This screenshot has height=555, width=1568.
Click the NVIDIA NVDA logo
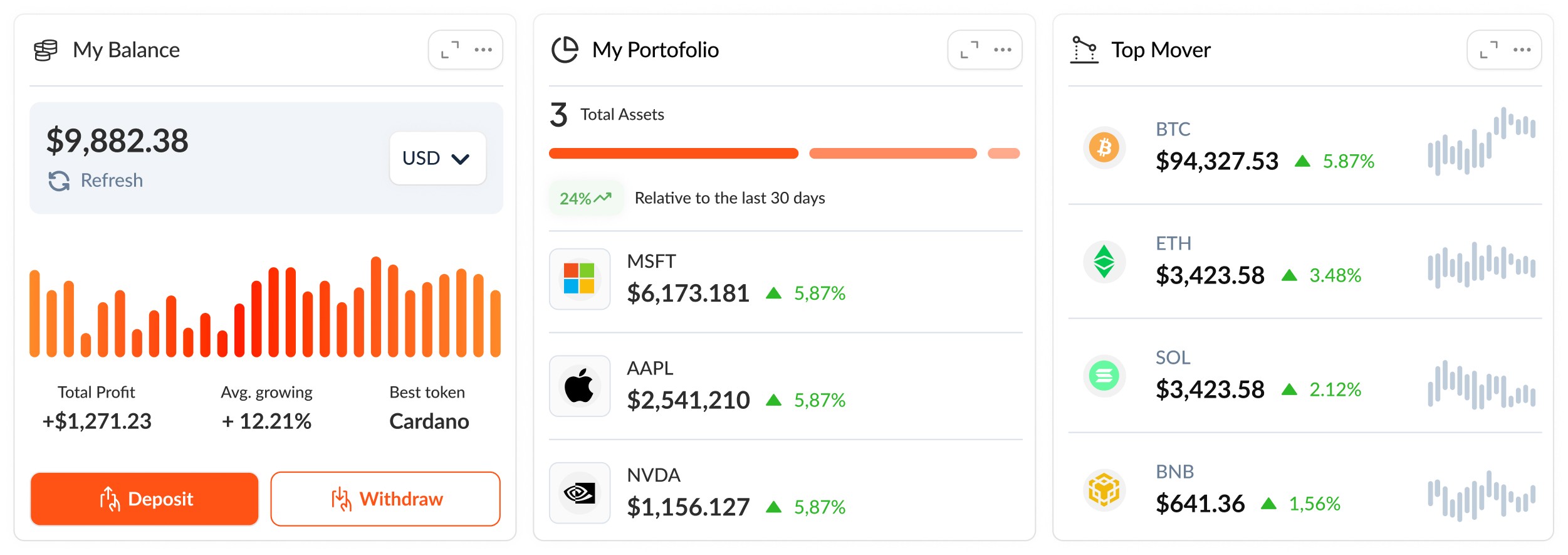579,493
